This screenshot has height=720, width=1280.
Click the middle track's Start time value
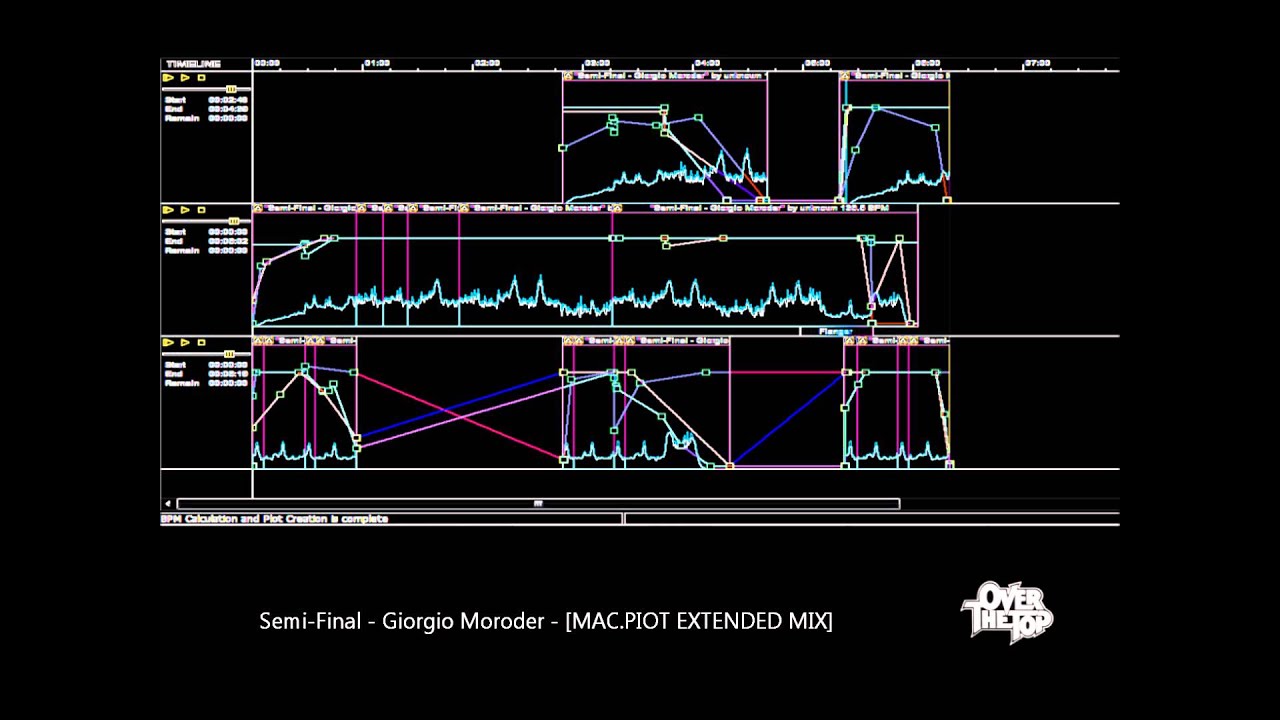coord(228,232)
